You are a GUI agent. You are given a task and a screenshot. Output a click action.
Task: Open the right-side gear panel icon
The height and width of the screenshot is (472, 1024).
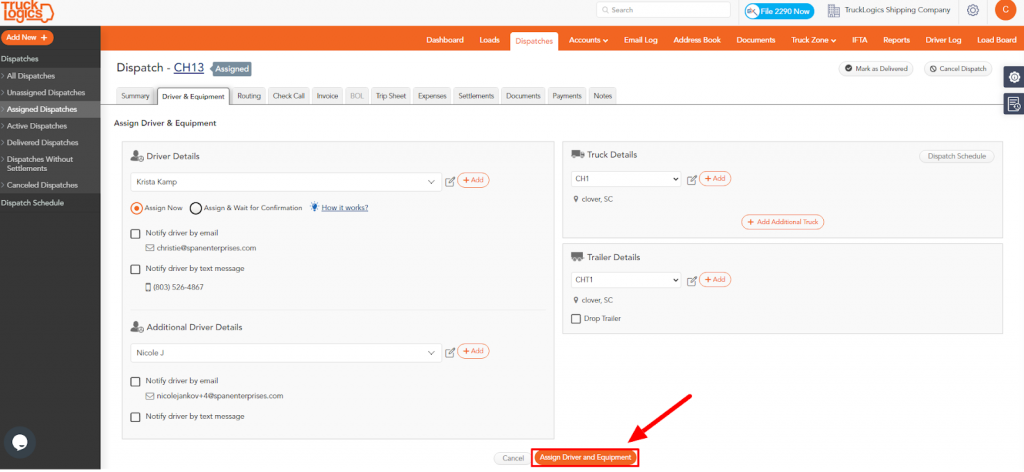1014,77
